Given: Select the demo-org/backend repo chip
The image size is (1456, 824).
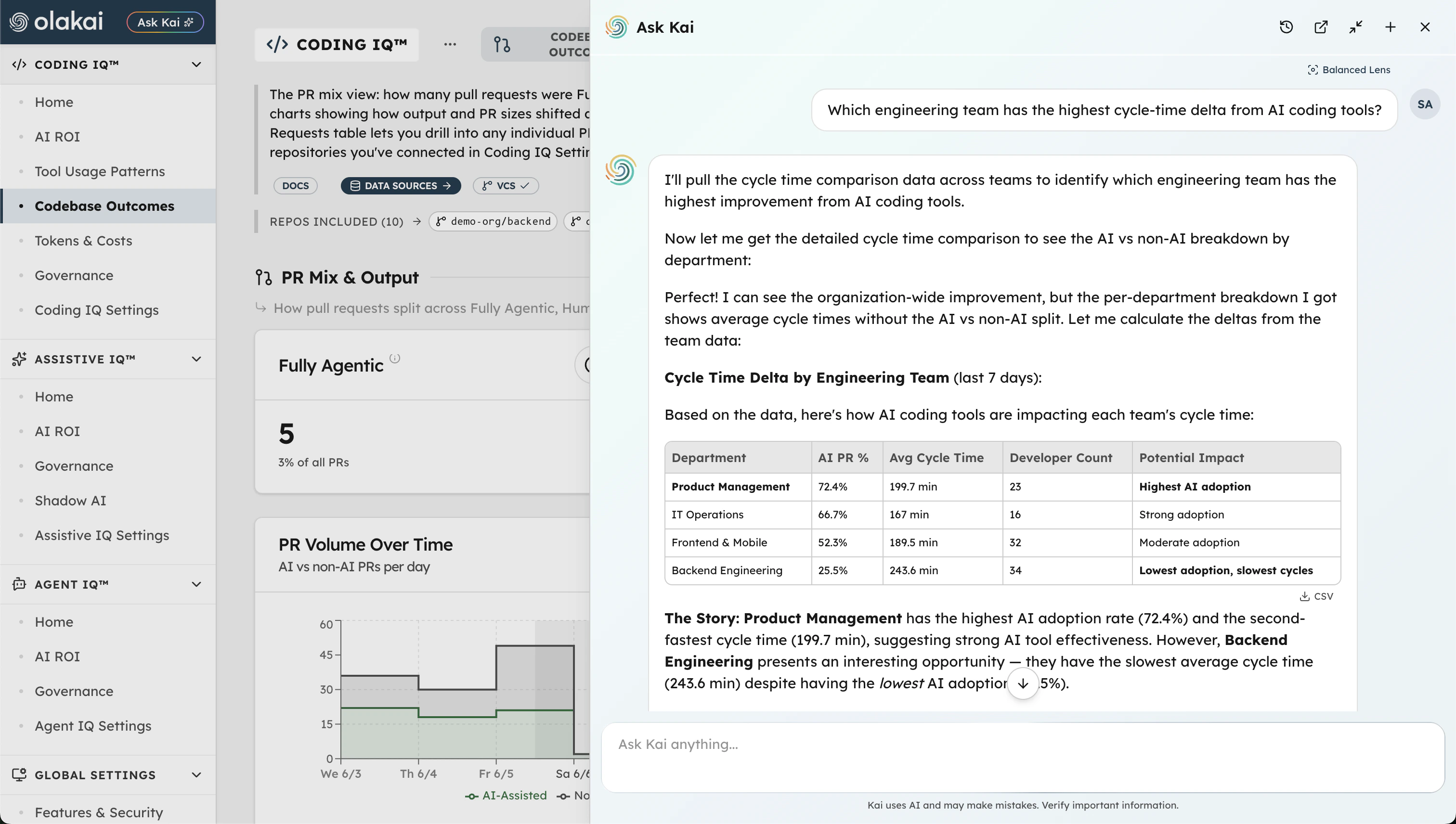Looking at the screenshot, I should 493,221.
